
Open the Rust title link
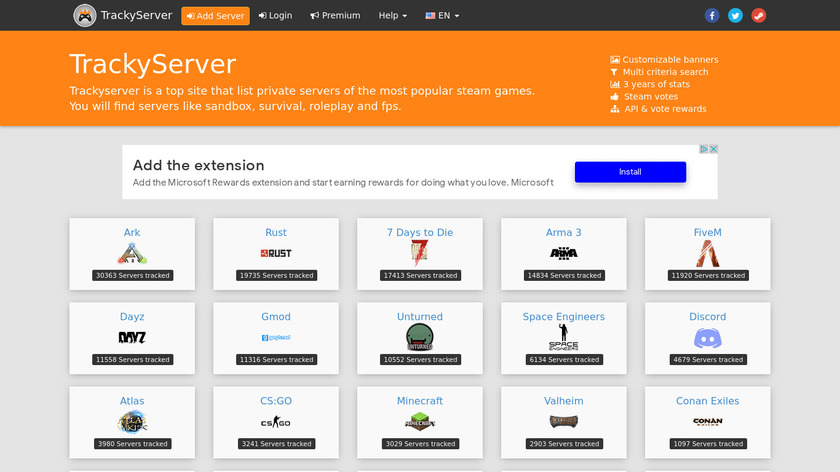click(x=276, y=233)
